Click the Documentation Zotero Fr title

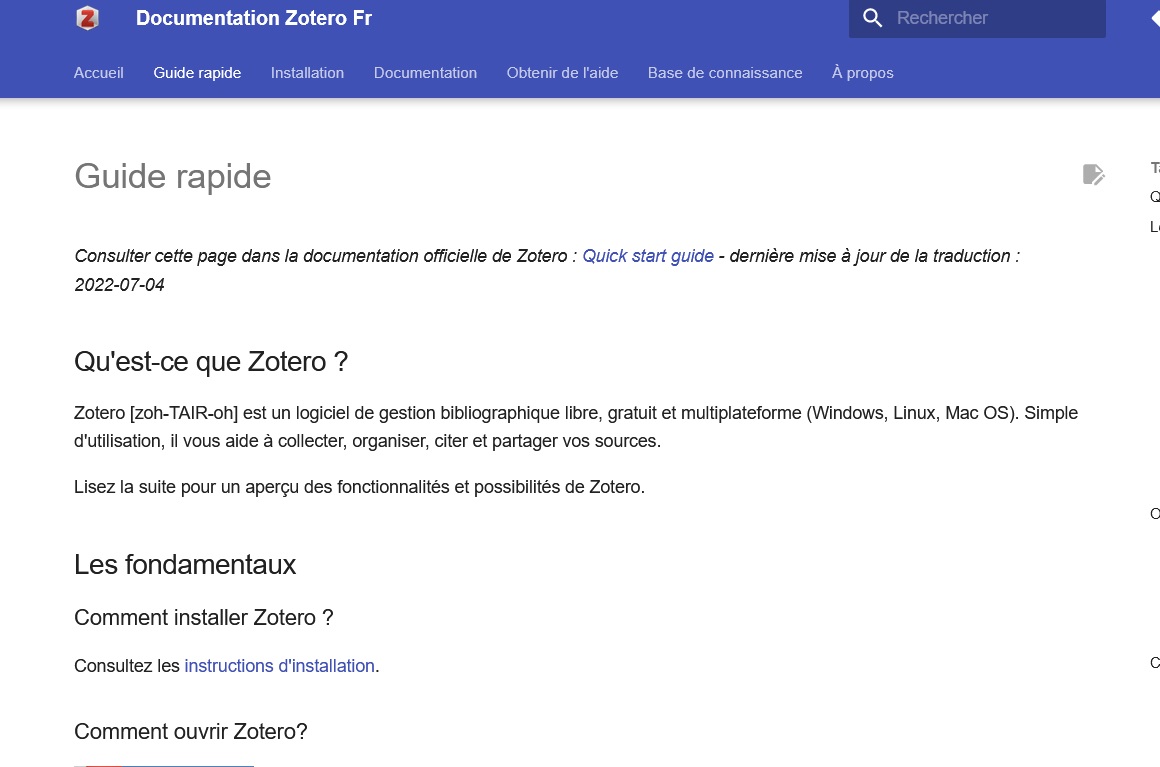pos(254,18)
